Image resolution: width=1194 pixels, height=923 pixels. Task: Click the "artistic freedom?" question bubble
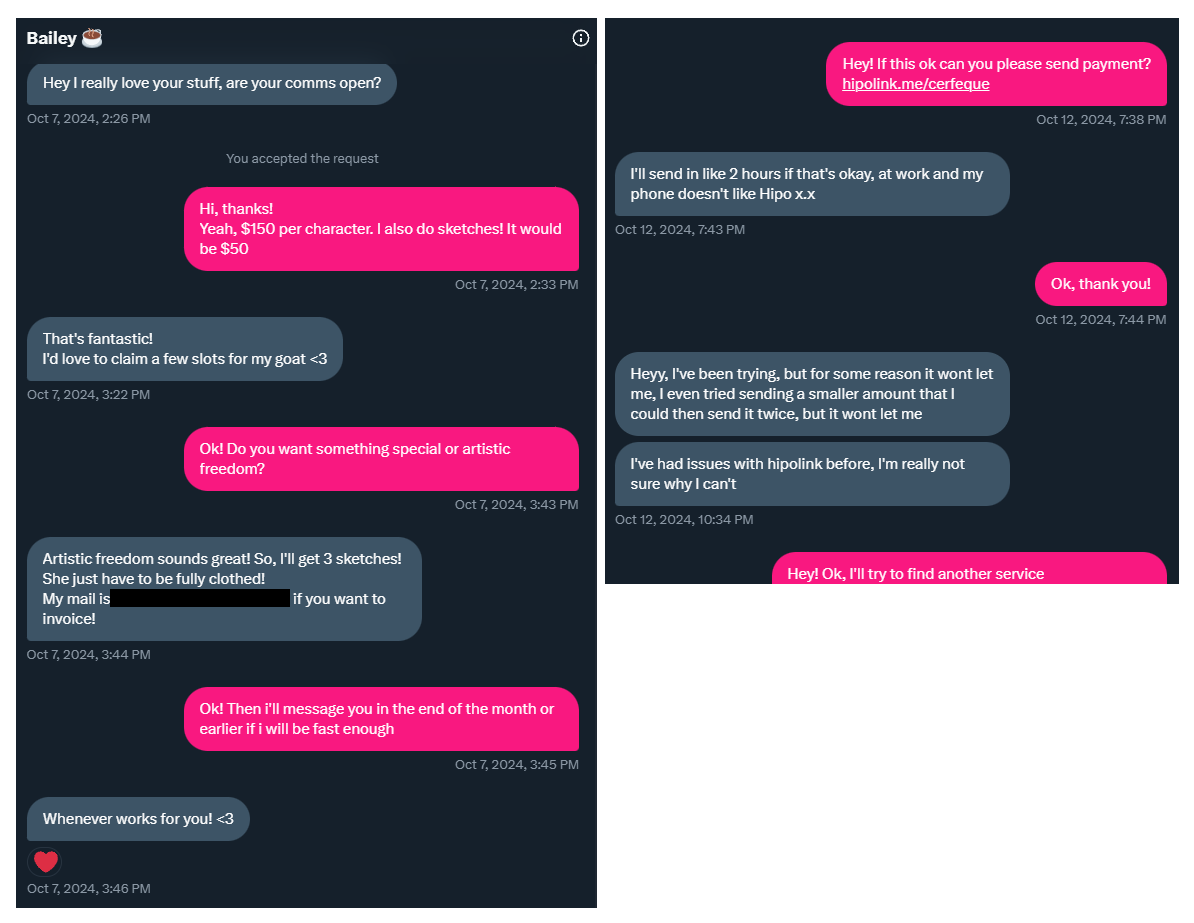381,459
